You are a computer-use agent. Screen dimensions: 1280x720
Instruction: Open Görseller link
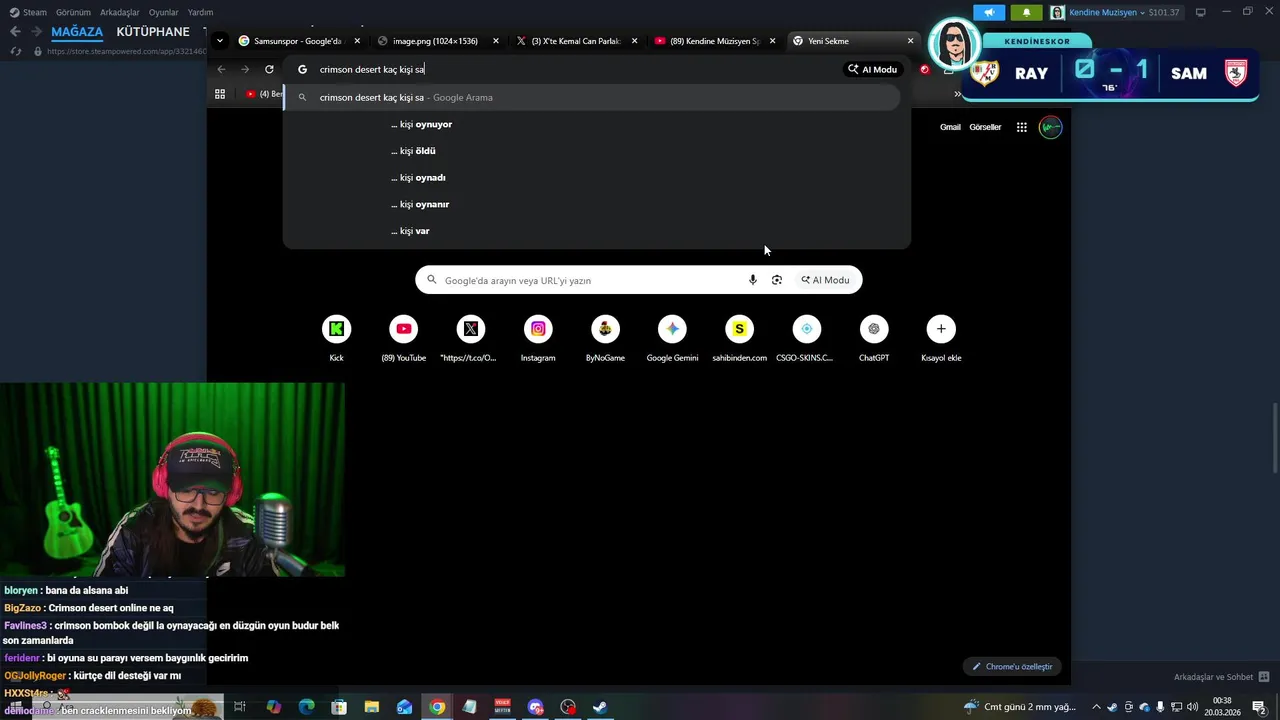pos(985,127)
